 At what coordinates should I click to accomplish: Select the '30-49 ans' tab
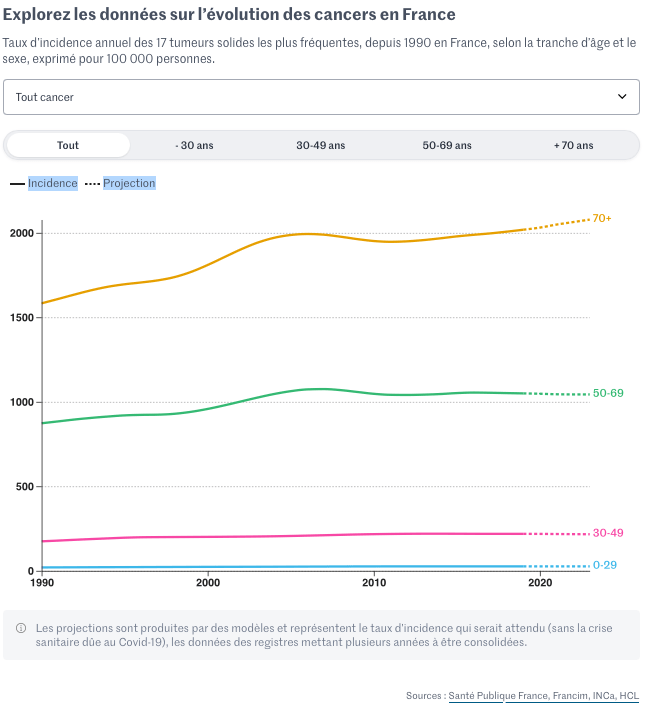pos(320,145)
